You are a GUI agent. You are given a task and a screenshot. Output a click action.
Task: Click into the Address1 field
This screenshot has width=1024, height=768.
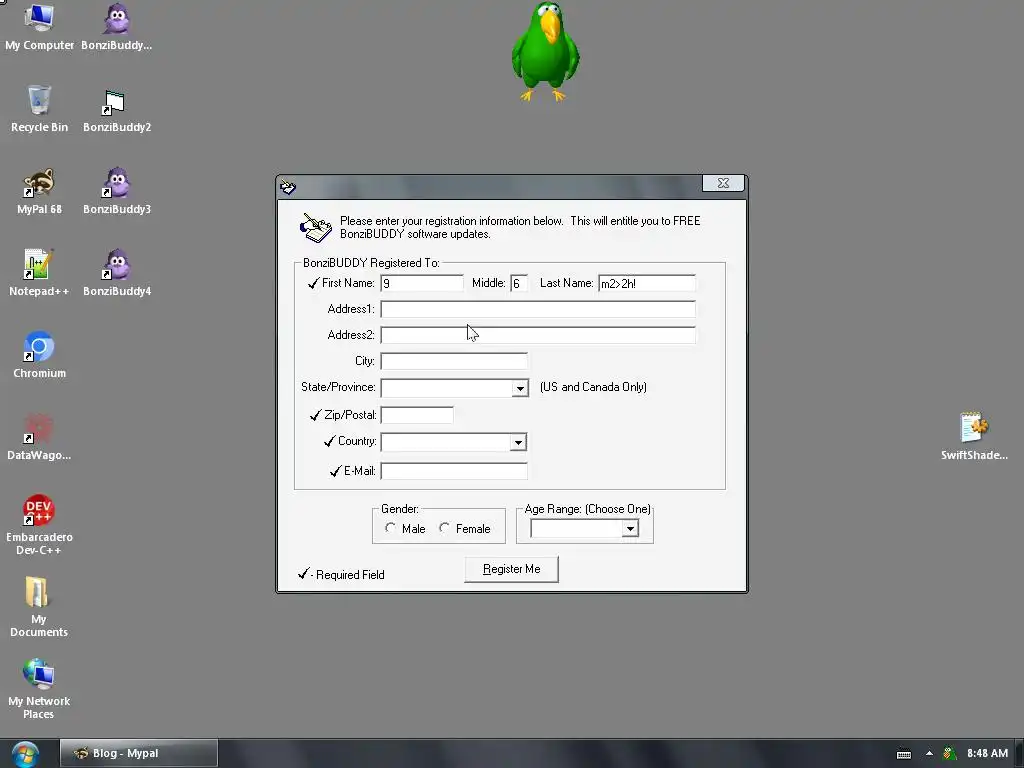(x=538, y=309)
